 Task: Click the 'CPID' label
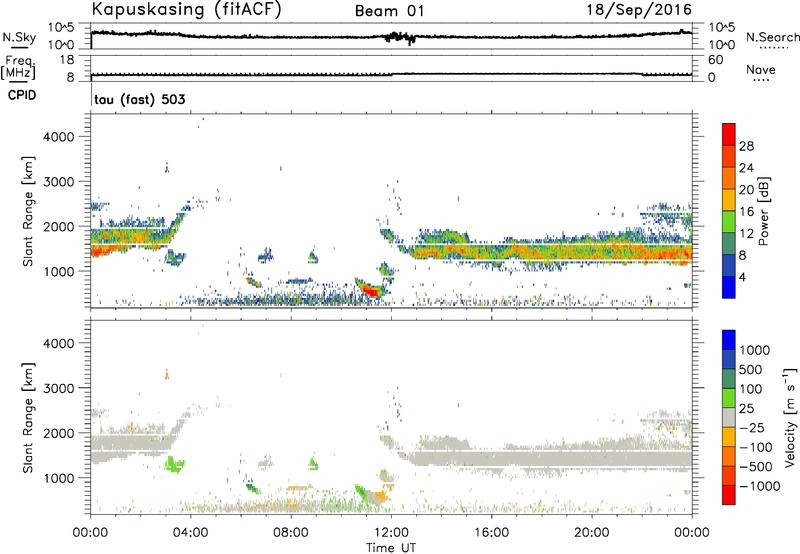[22, 95]
